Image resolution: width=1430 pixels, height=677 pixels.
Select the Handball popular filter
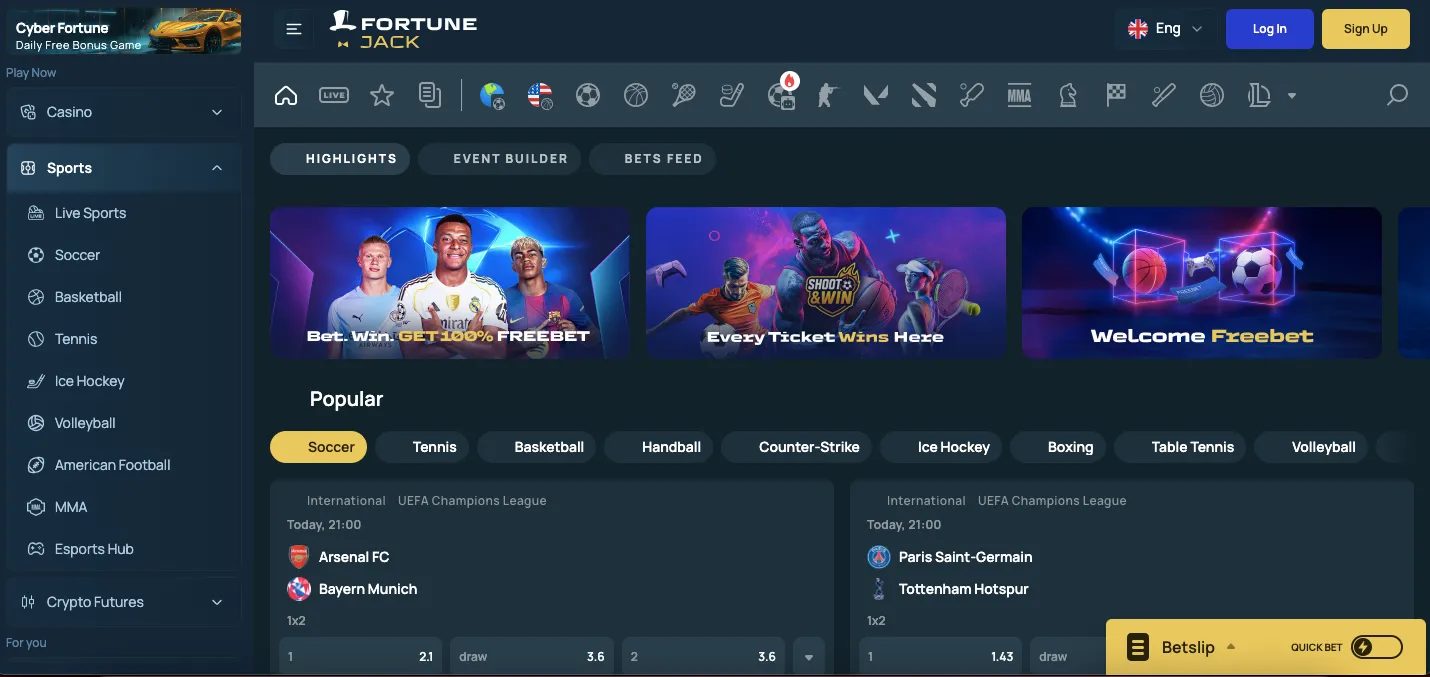pyautogui.click(x=659, y=447)
